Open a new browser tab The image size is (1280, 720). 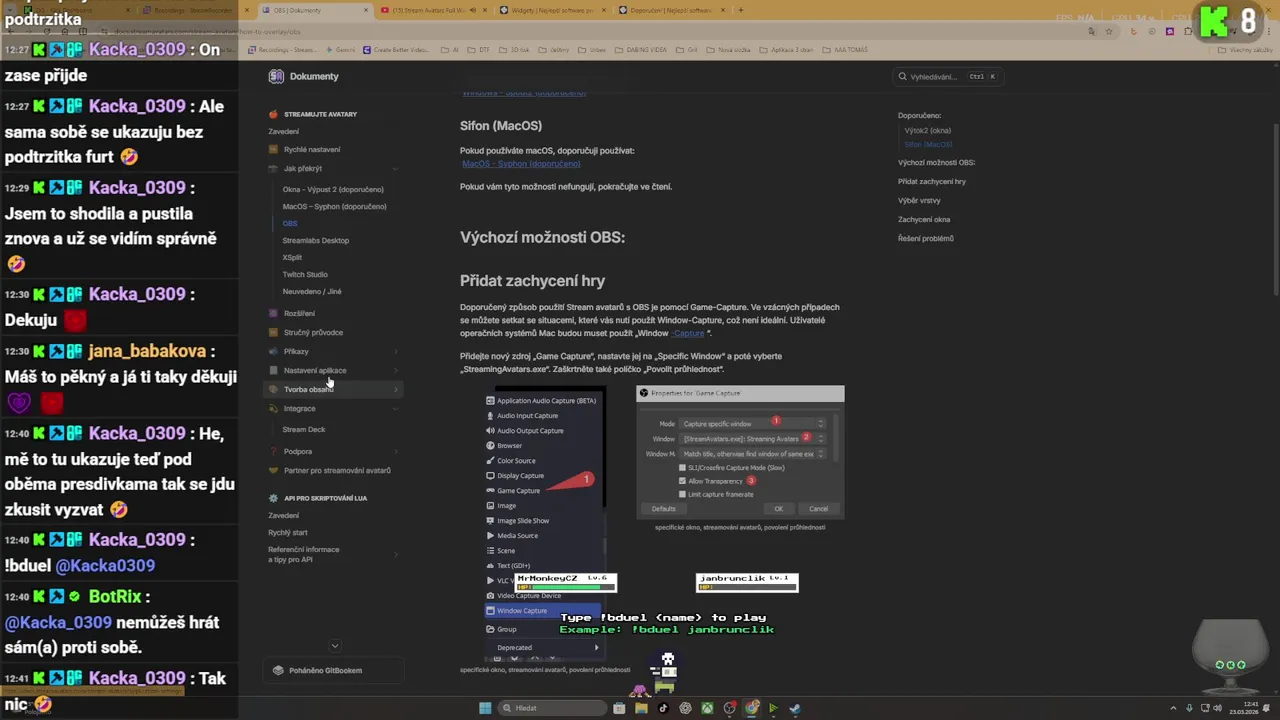point(741,10)
